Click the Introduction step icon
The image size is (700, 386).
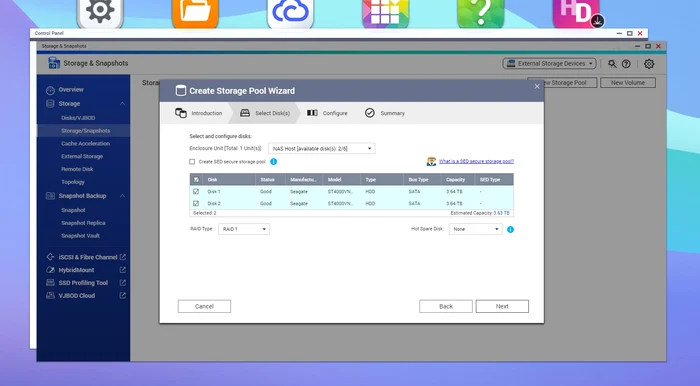pyautogui.click(x=181, y=113)
